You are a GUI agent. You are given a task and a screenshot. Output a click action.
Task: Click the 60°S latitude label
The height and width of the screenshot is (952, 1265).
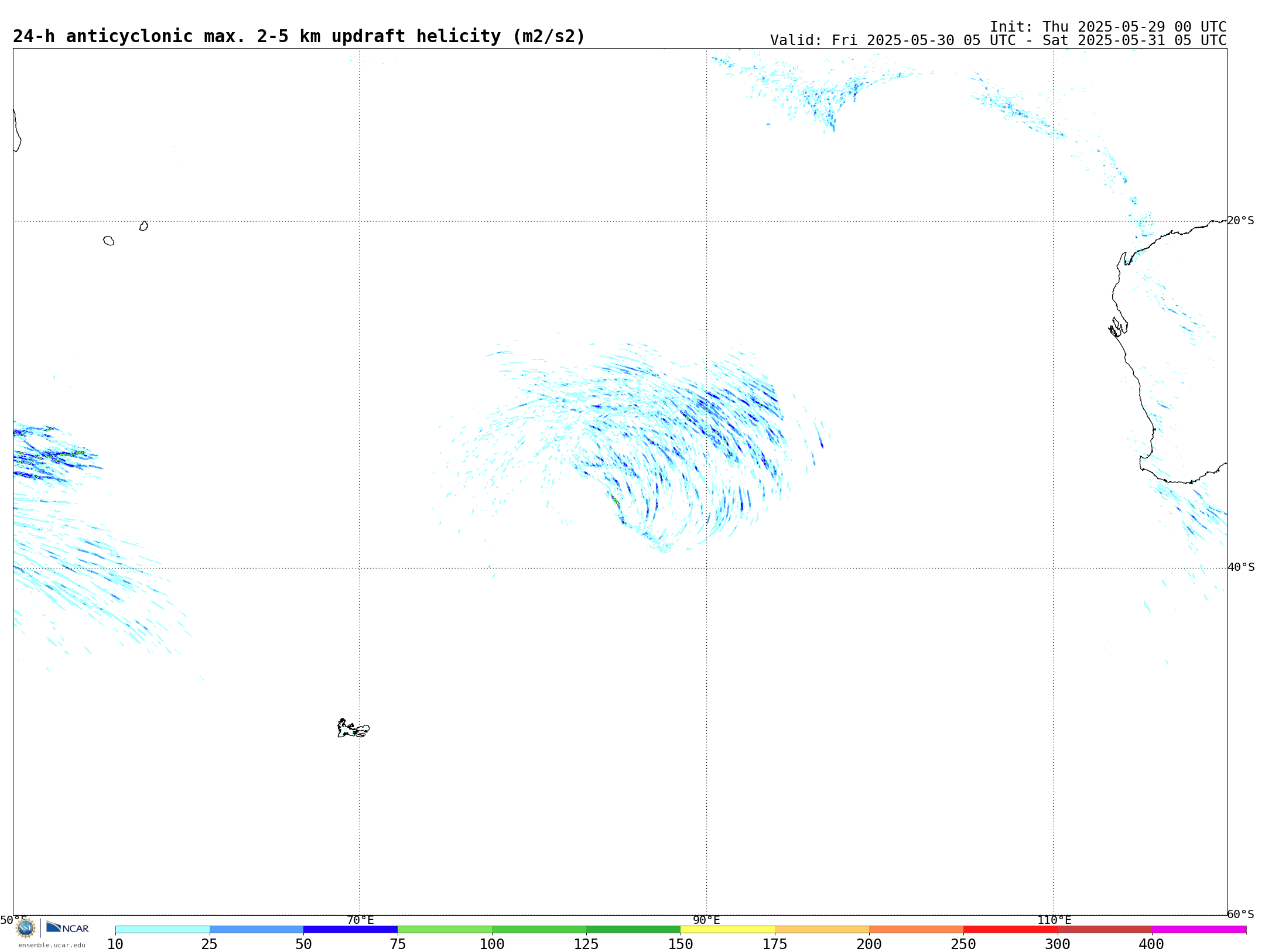pos(1241,914)
